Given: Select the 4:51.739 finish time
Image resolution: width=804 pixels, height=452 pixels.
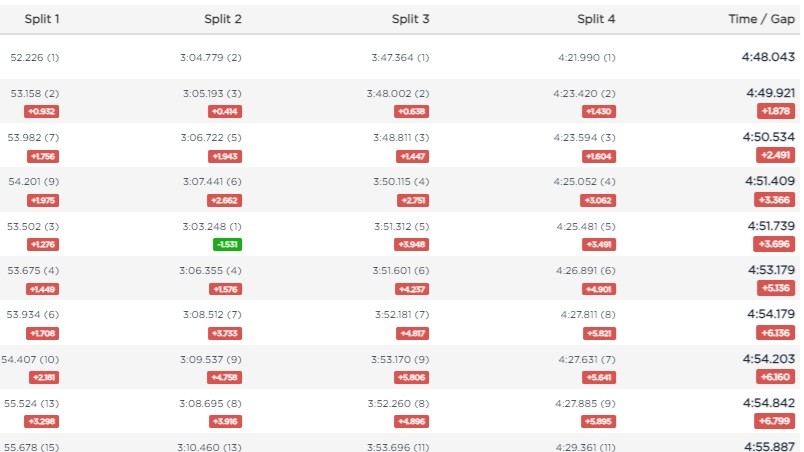Looking at the screenshot, I should (771, 226).
